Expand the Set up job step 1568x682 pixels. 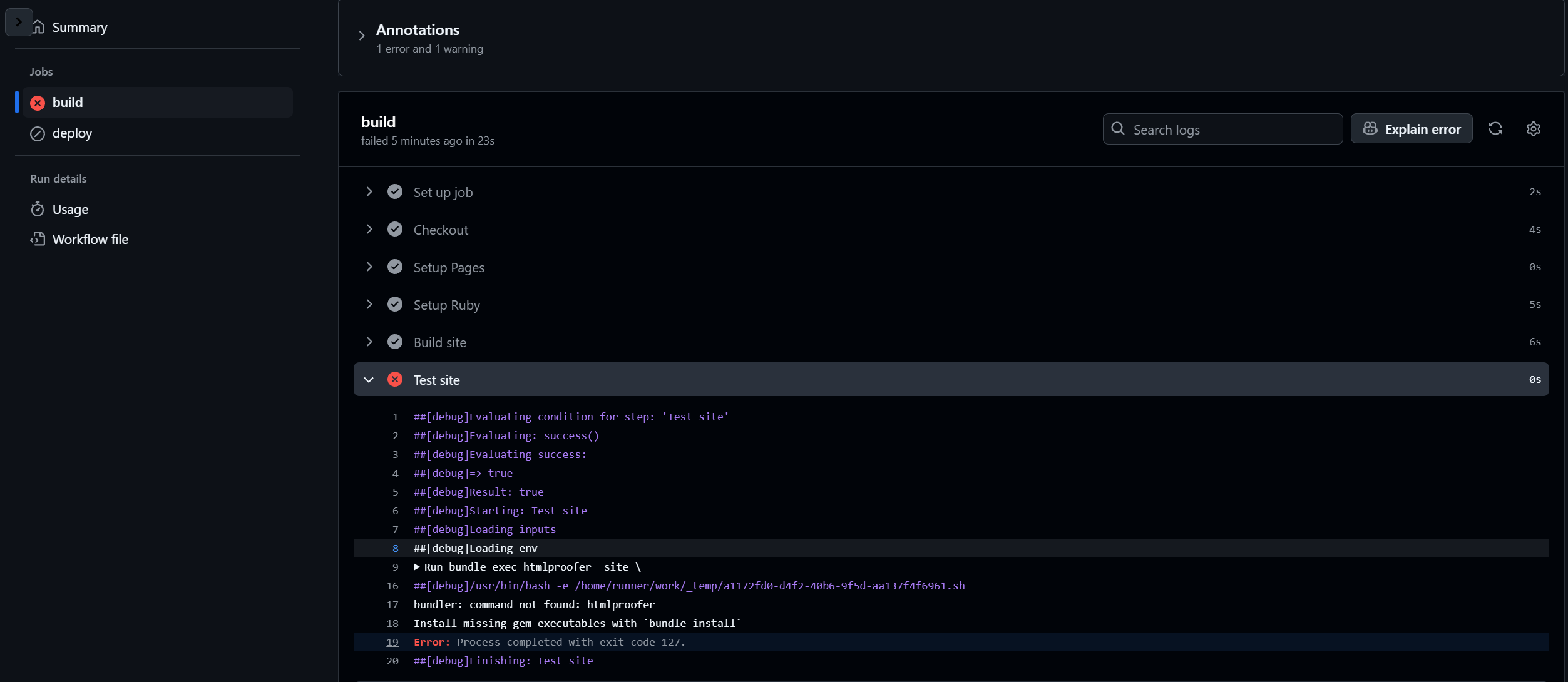(369, 192)
